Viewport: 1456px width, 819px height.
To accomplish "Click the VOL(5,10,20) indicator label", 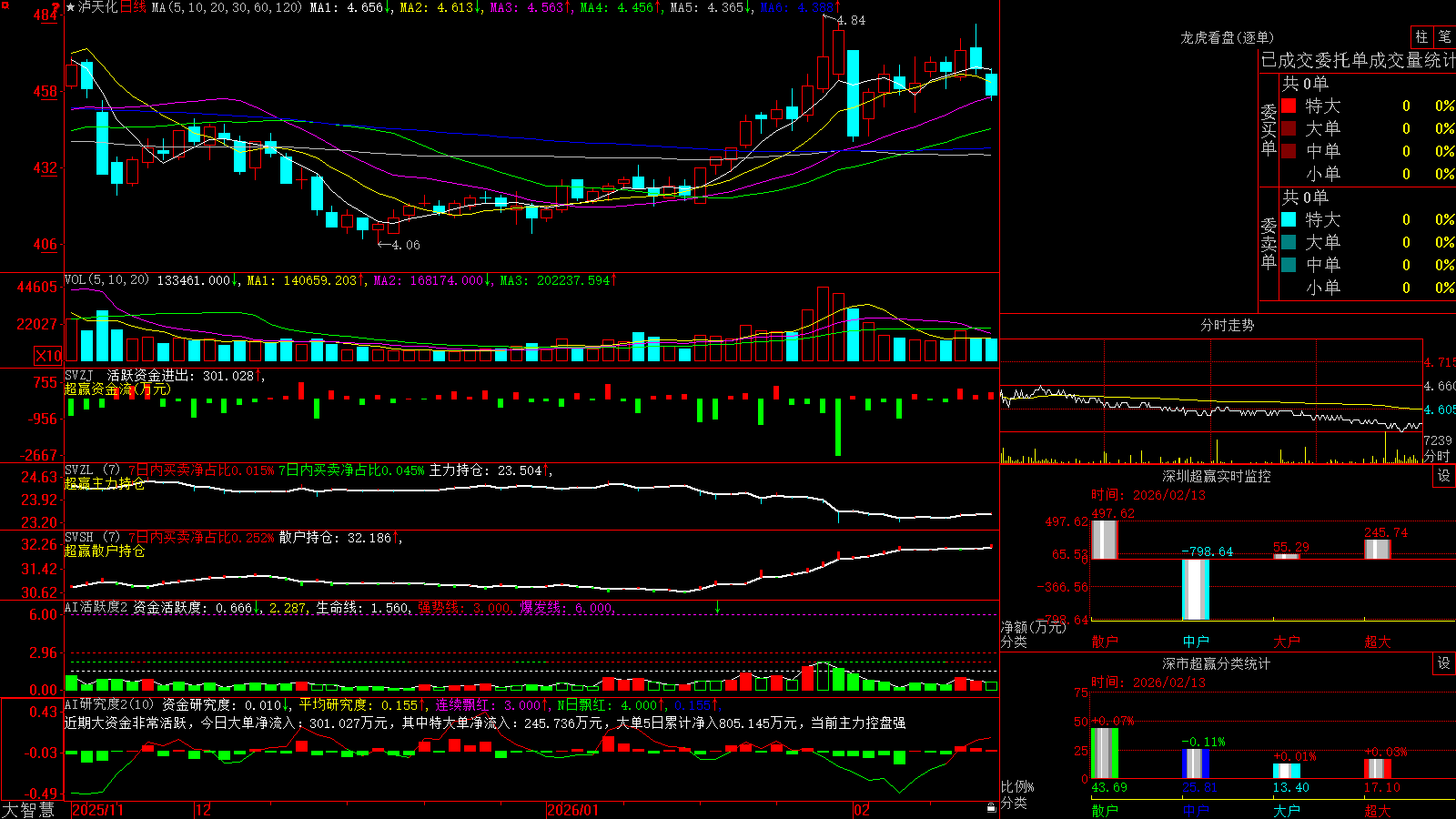I will tap(106, 280).
